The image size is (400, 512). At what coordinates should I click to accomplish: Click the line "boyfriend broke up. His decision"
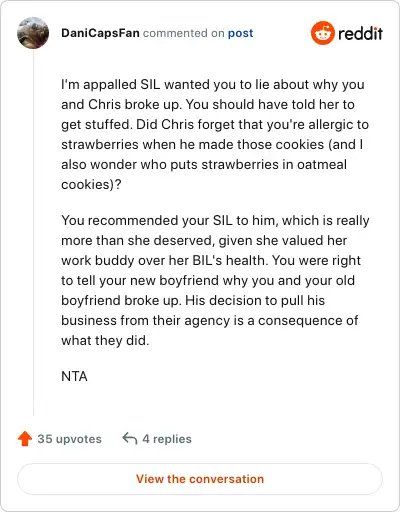click(x=193, y=301)
